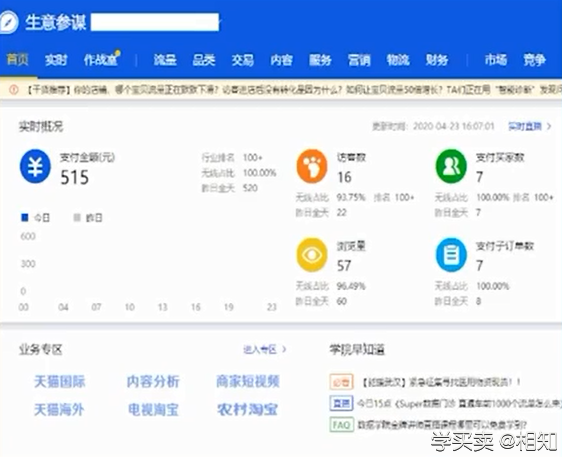Open 商家短视频 business zone
This screenshot has width=562, height=457.
click(x=248, y=381)
